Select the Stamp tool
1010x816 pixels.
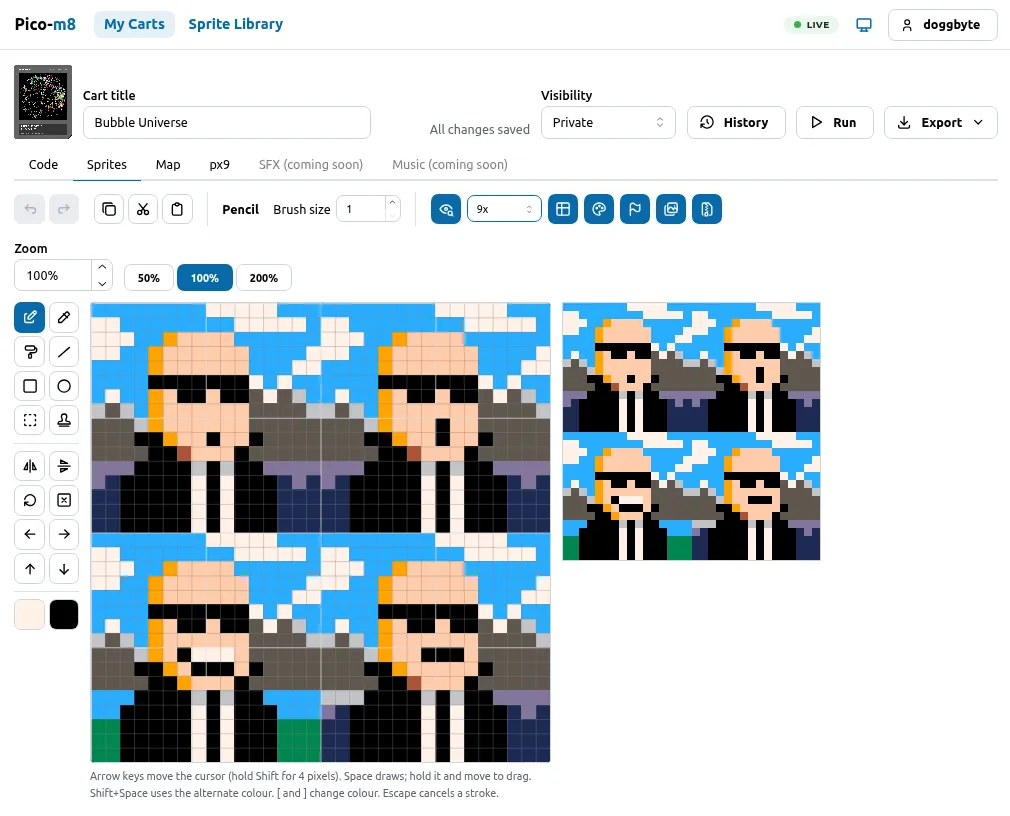pyautogui.click(x=64, y=420)
